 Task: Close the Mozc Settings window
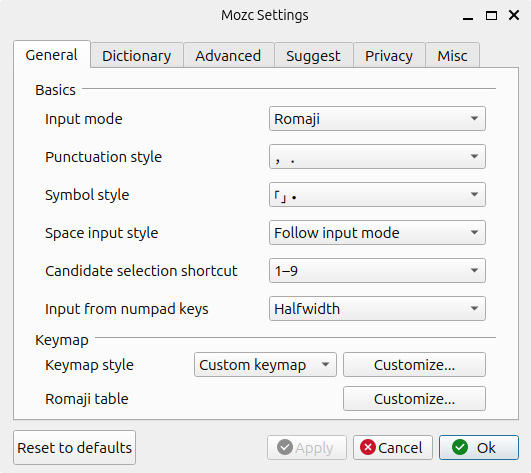[514, 15]
